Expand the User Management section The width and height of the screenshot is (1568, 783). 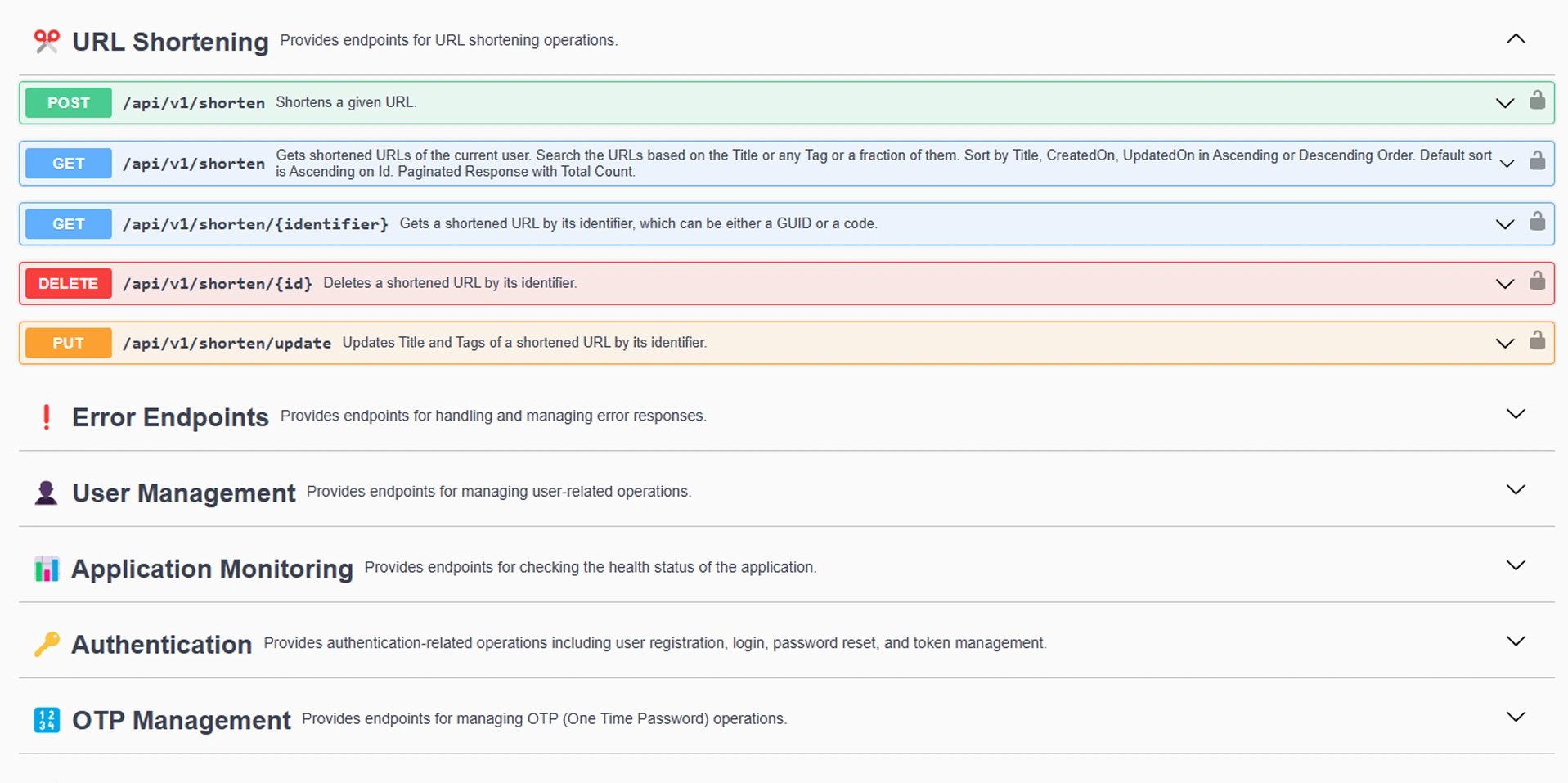1516,489
